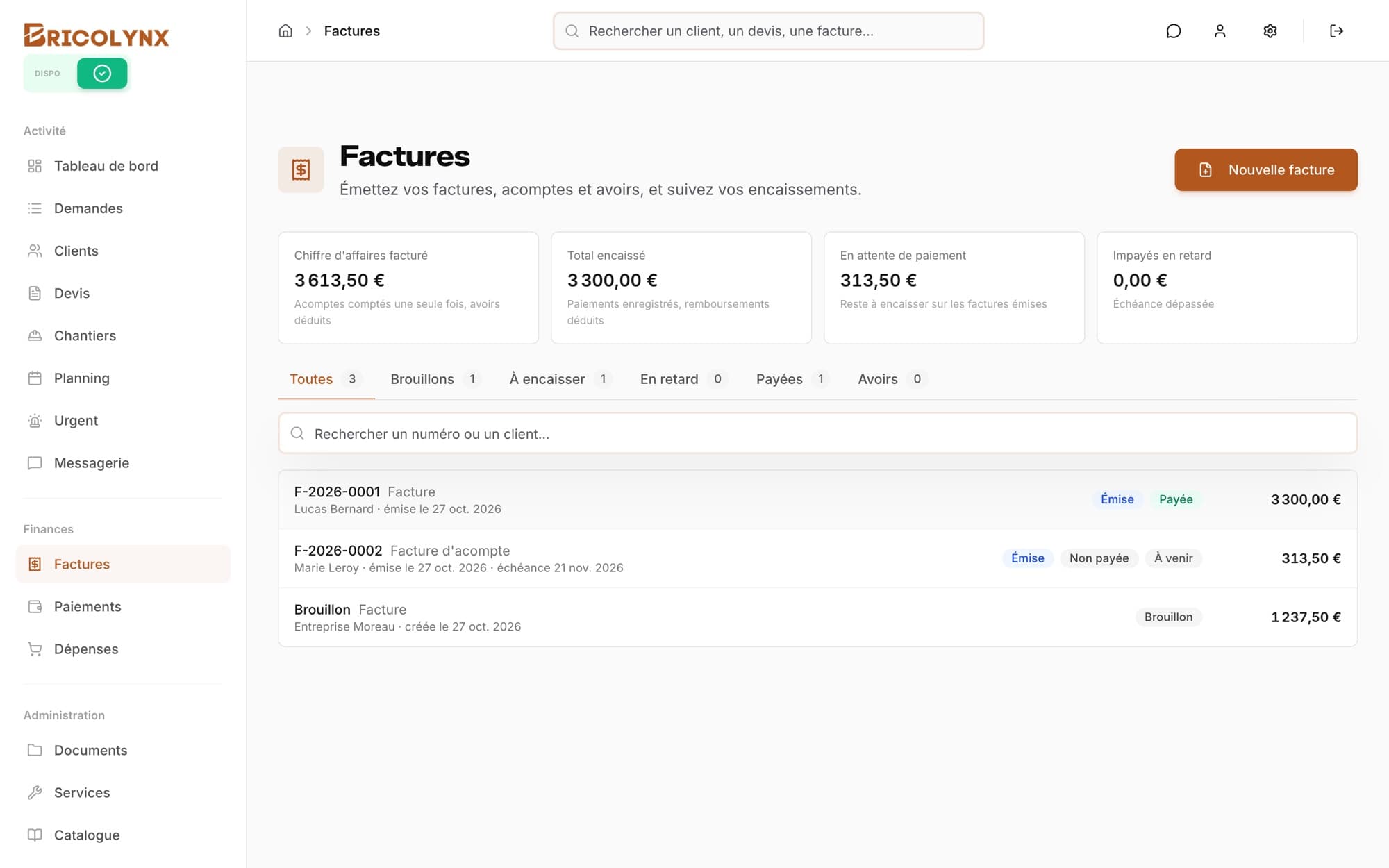Click the 1 237,50 € amount
Image resolution: width=1389 pixels, height=868 pixels.
pyautogui.click(x=1306, y=617)
